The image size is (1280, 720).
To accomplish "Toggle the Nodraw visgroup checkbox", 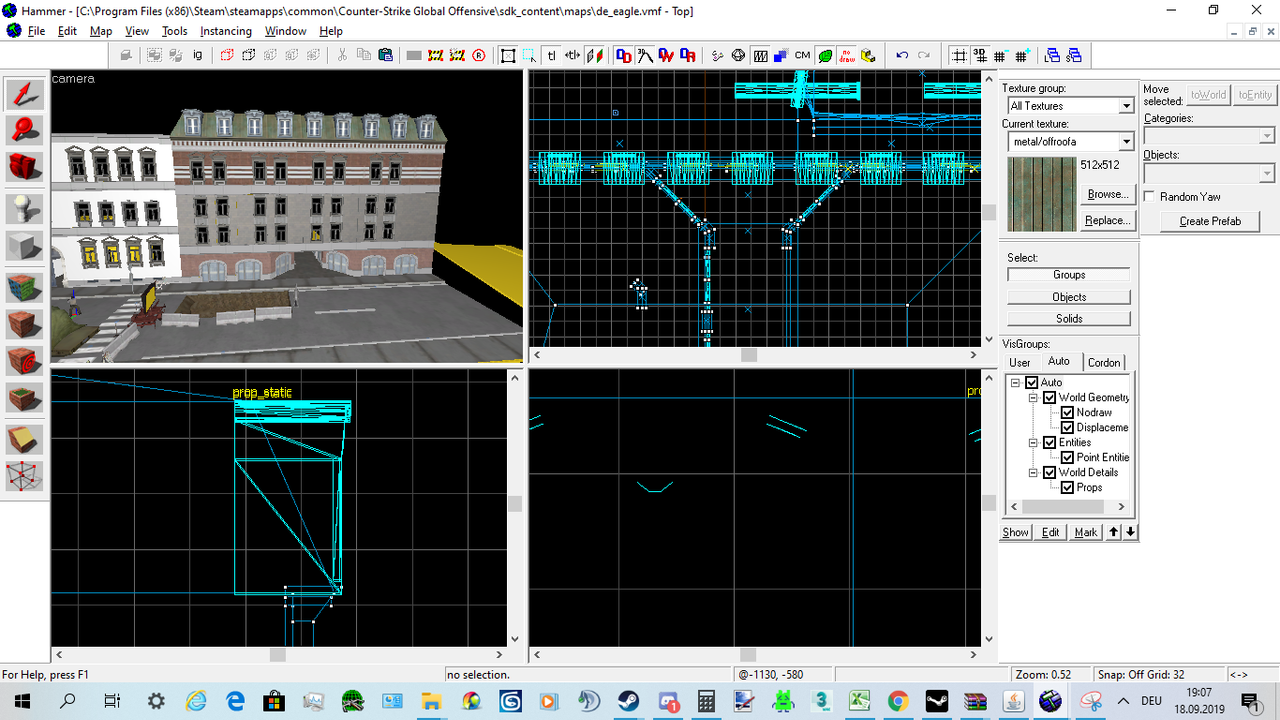I will point(1068,413).
